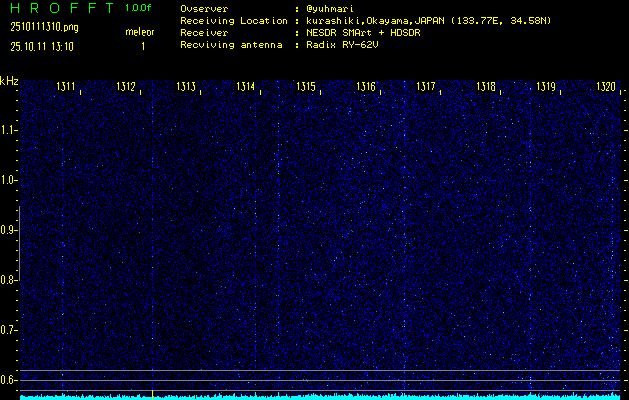Click the HROFFT title text
629x400 pixels.
tap(58, 8)
